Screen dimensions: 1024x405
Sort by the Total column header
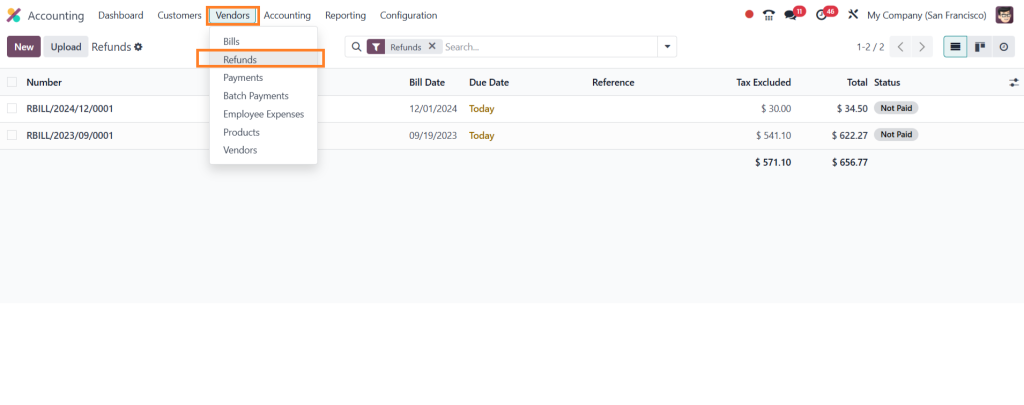coord(856,82)
